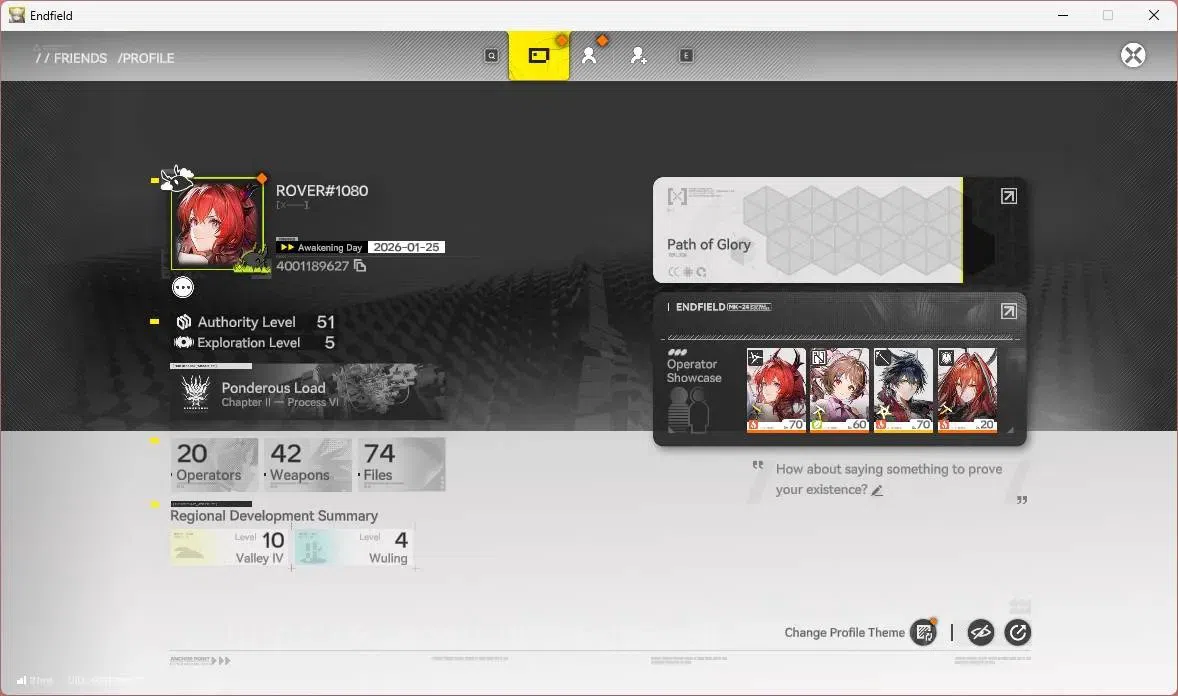Select the level 60 showcase operator
This screenshot has width=1178, height=696.
[839, 389]
